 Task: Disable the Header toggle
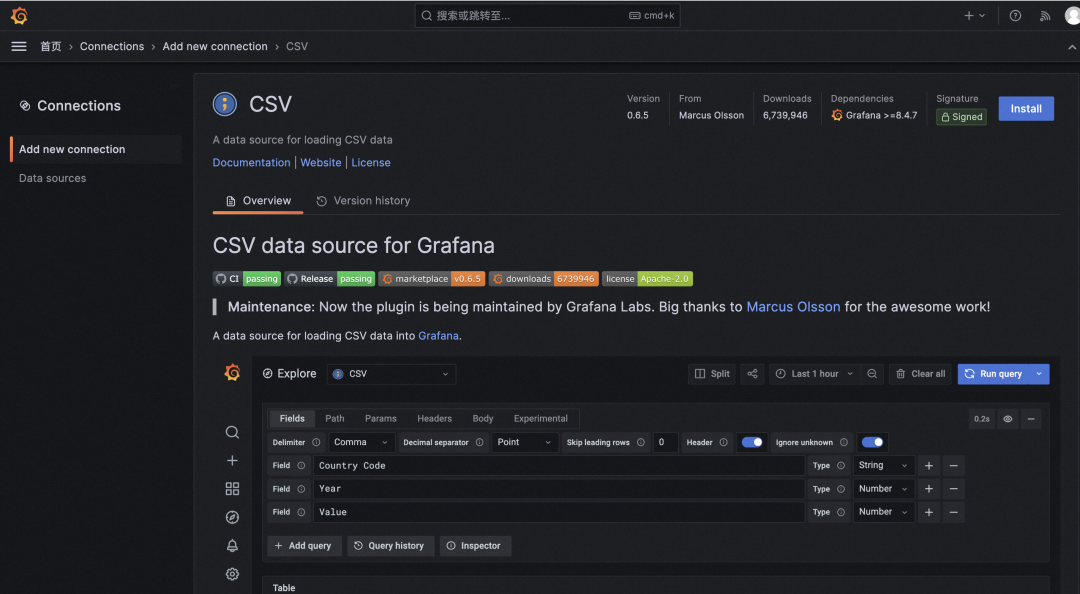click(752, 441)
